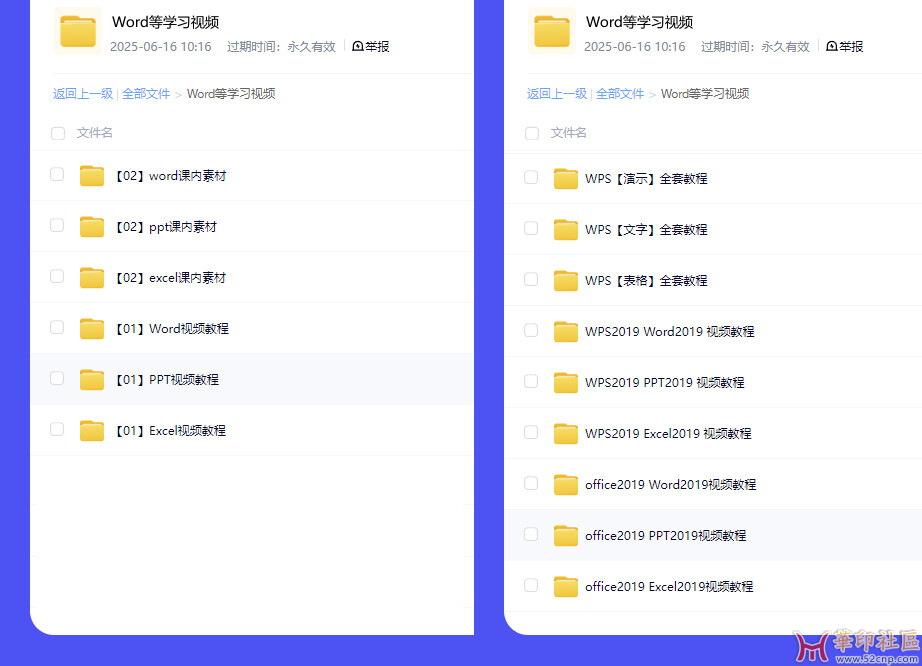922x666 pixels.
Task: Click the folder icon of 【02】excel课内素材
Action: pyautogui.click(x=92, y=277)
